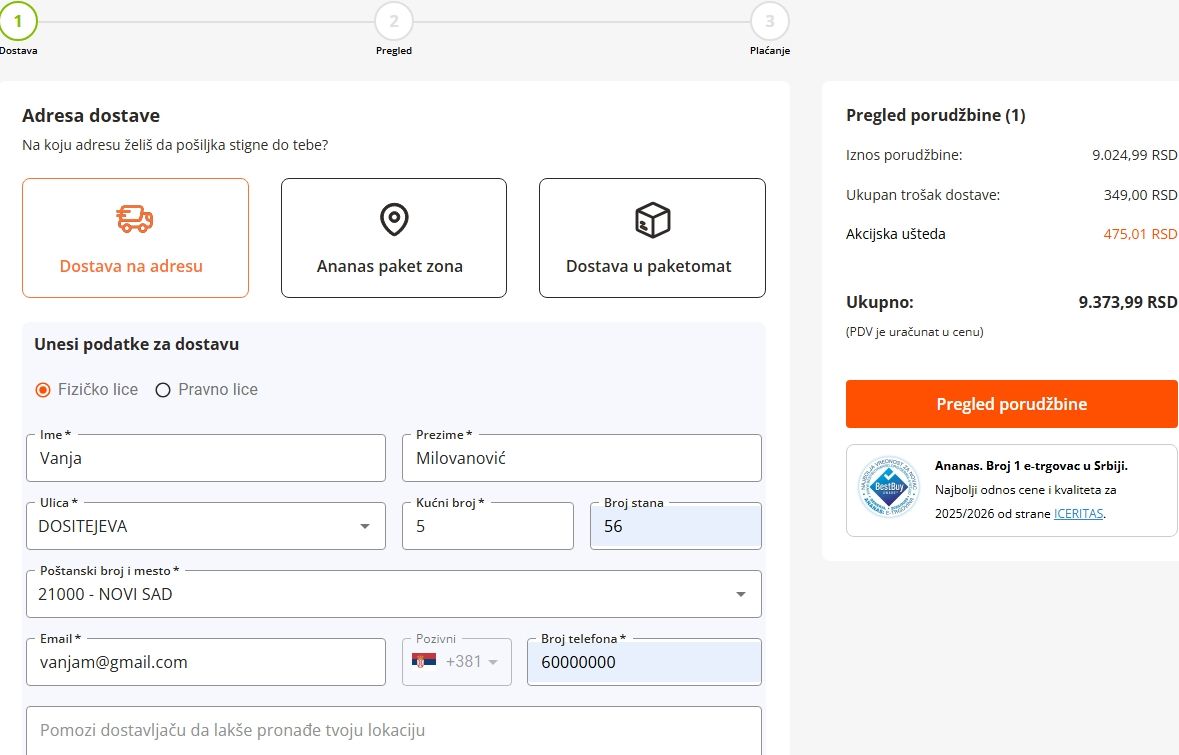Click the location pin icon
The width and height of the screenshot is (1179, 755).
(x=394, y=218)
